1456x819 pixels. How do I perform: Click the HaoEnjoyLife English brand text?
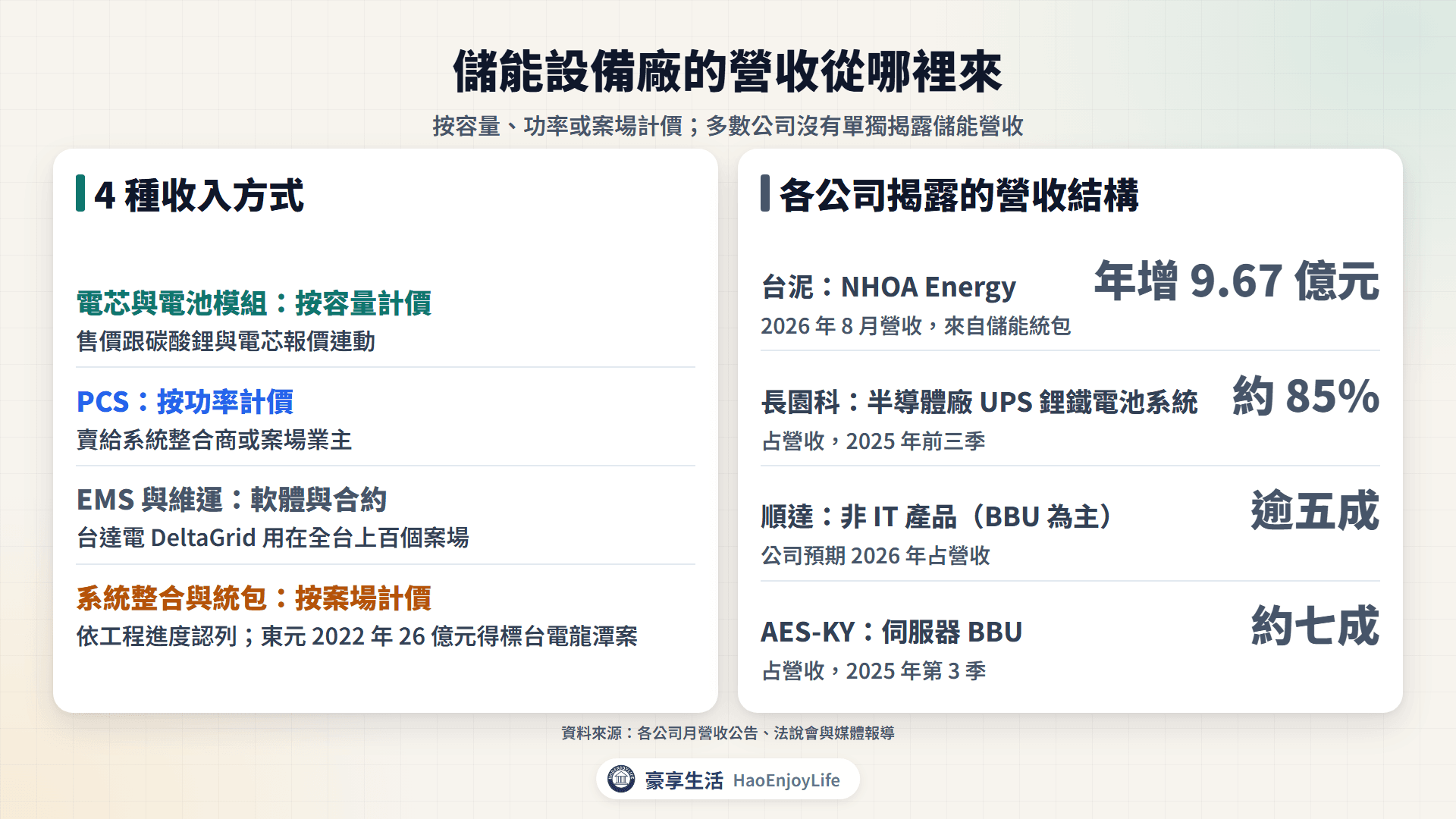pyautogui.click(x=786, y=780)
